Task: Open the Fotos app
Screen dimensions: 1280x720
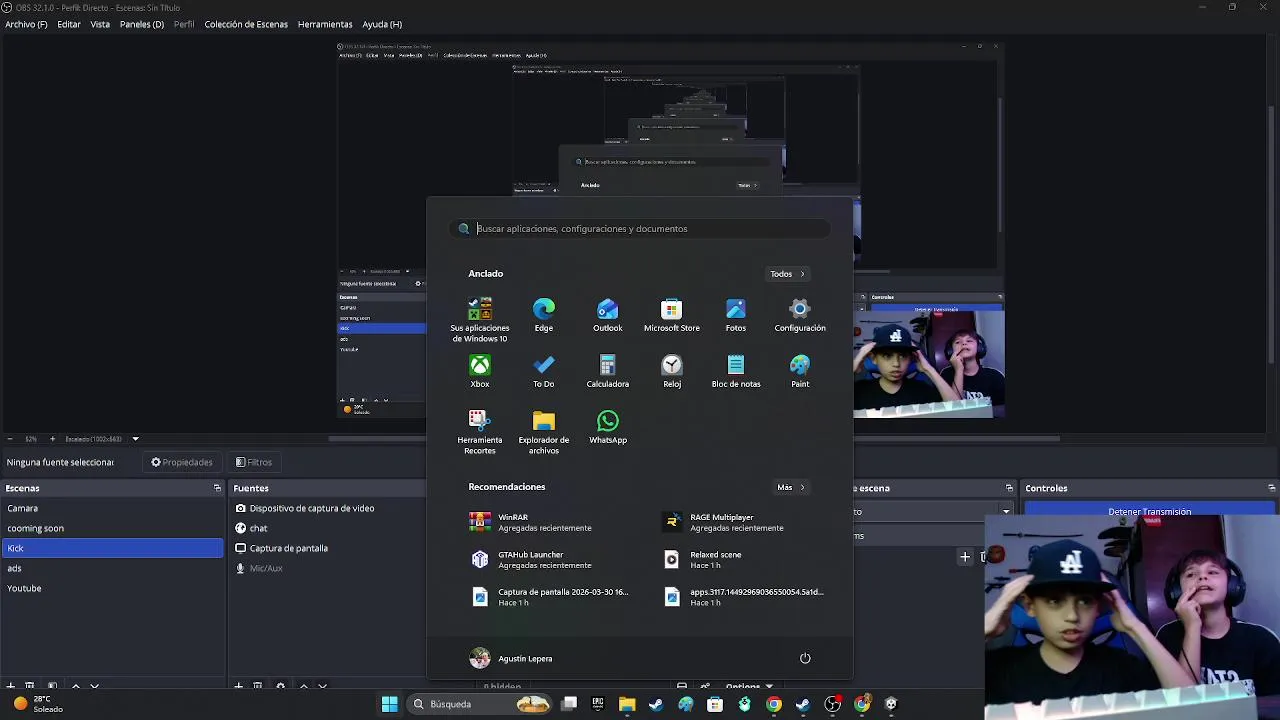Action: point(735,315)
